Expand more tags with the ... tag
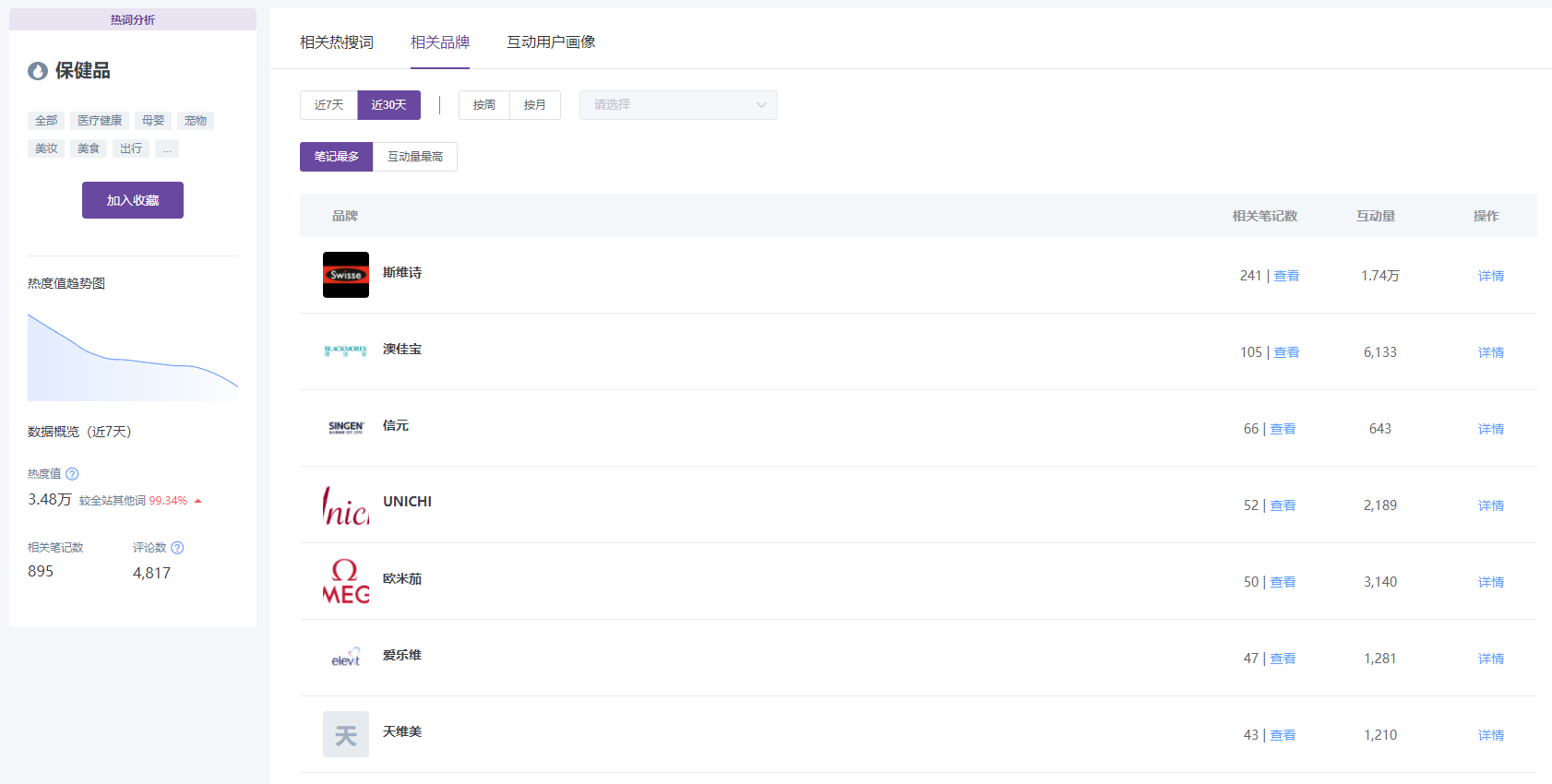 click(x=167, y=148)
